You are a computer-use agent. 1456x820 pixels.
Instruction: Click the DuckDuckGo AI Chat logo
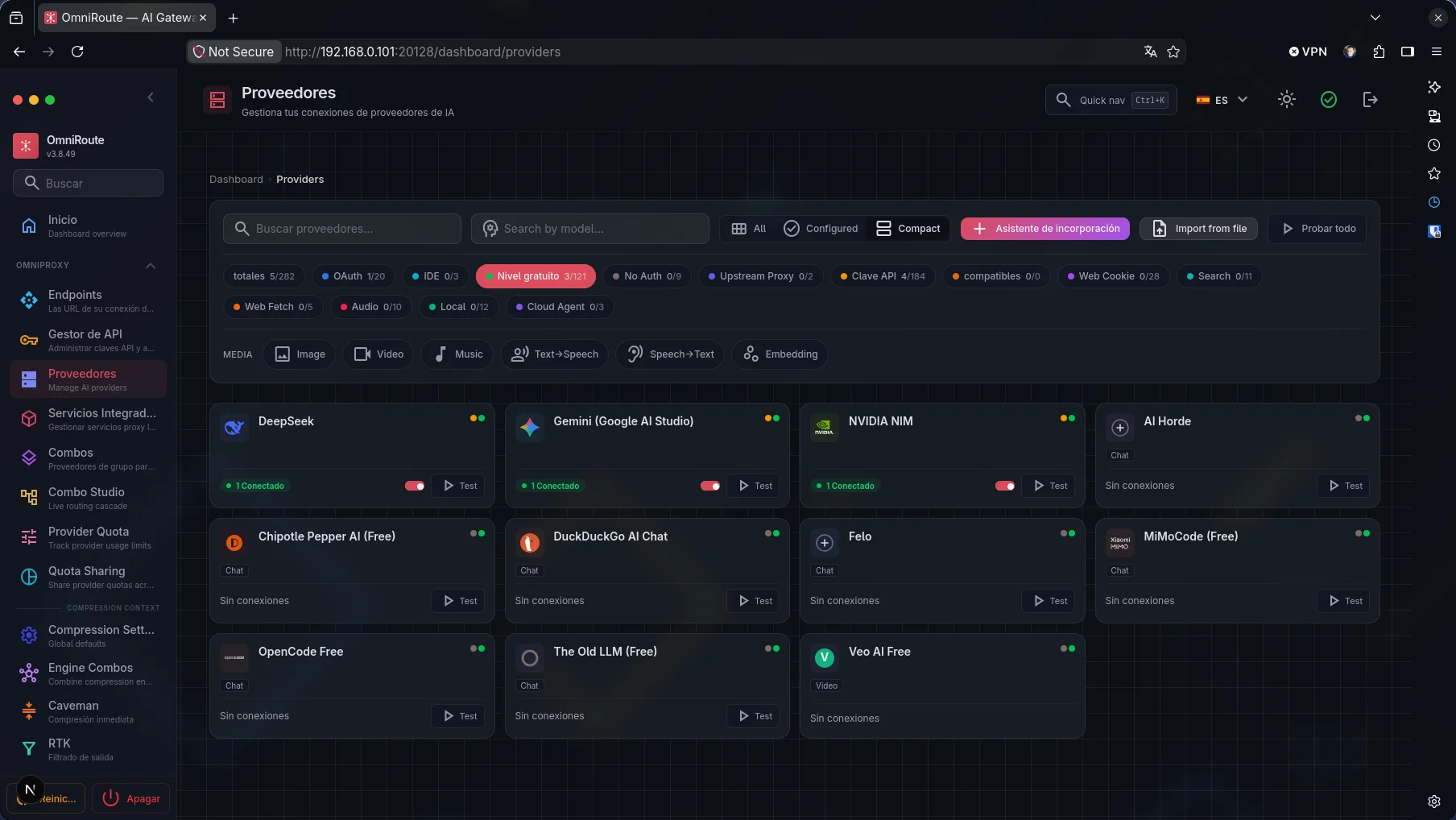pyautogui.click(x=529, y=543)
